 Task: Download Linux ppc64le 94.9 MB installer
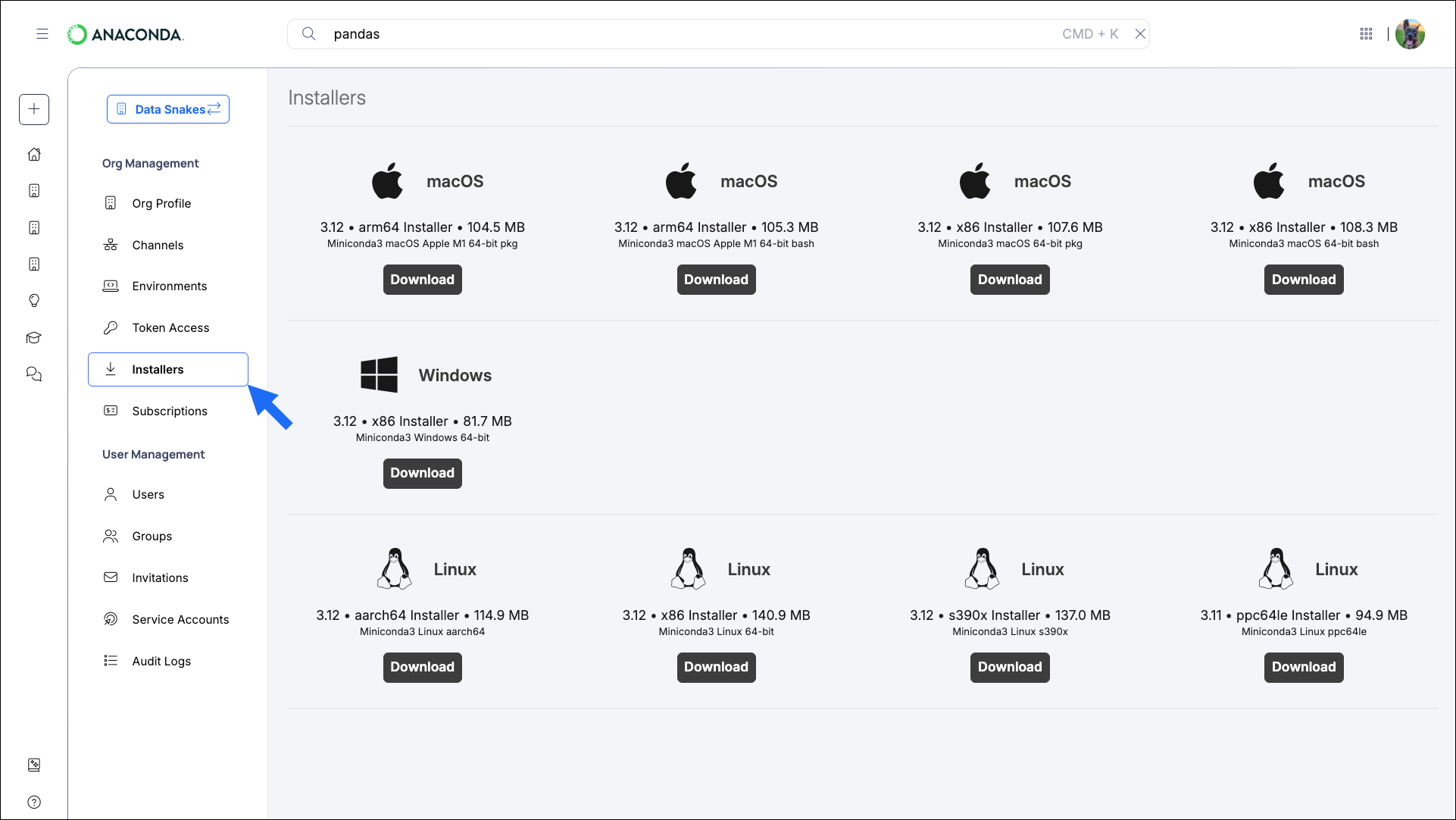(x=1304, y=668)
